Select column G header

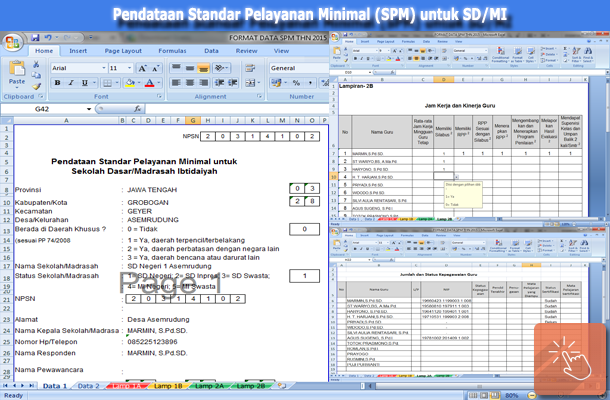pyautogui.click(x=193, y=121)
